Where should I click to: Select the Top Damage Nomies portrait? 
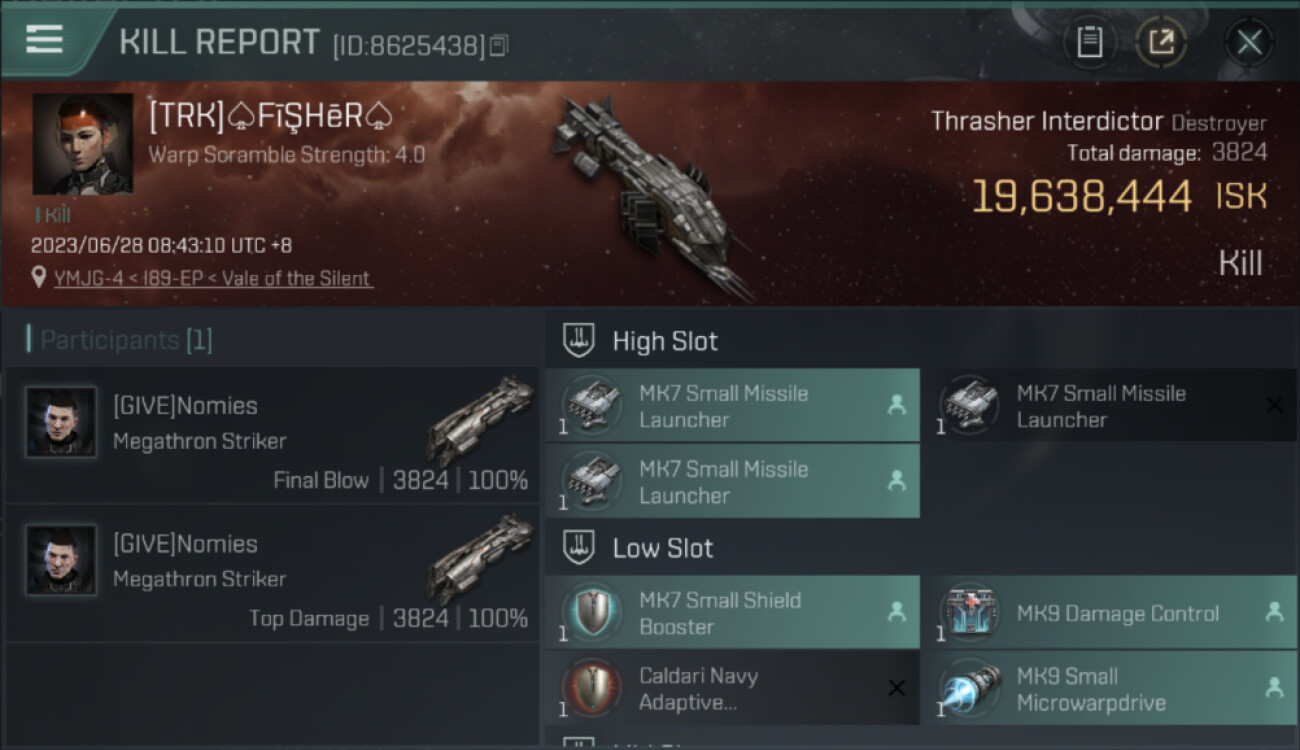coord(61,560)
